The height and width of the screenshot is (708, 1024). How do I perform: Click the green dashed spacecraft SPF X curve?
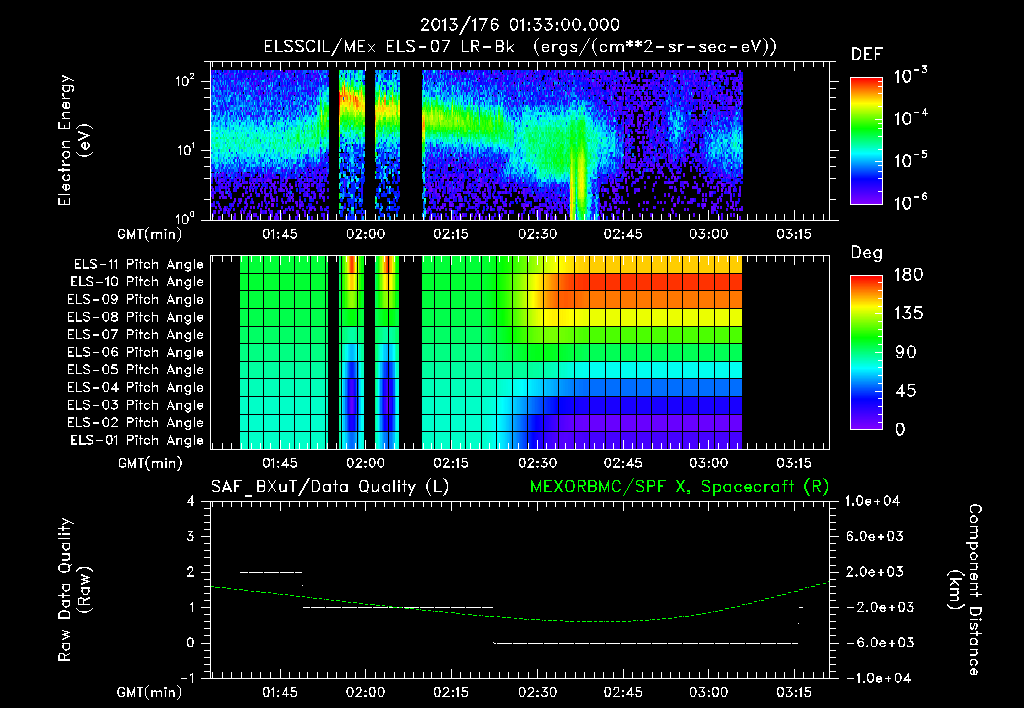(x=519, y=603)
